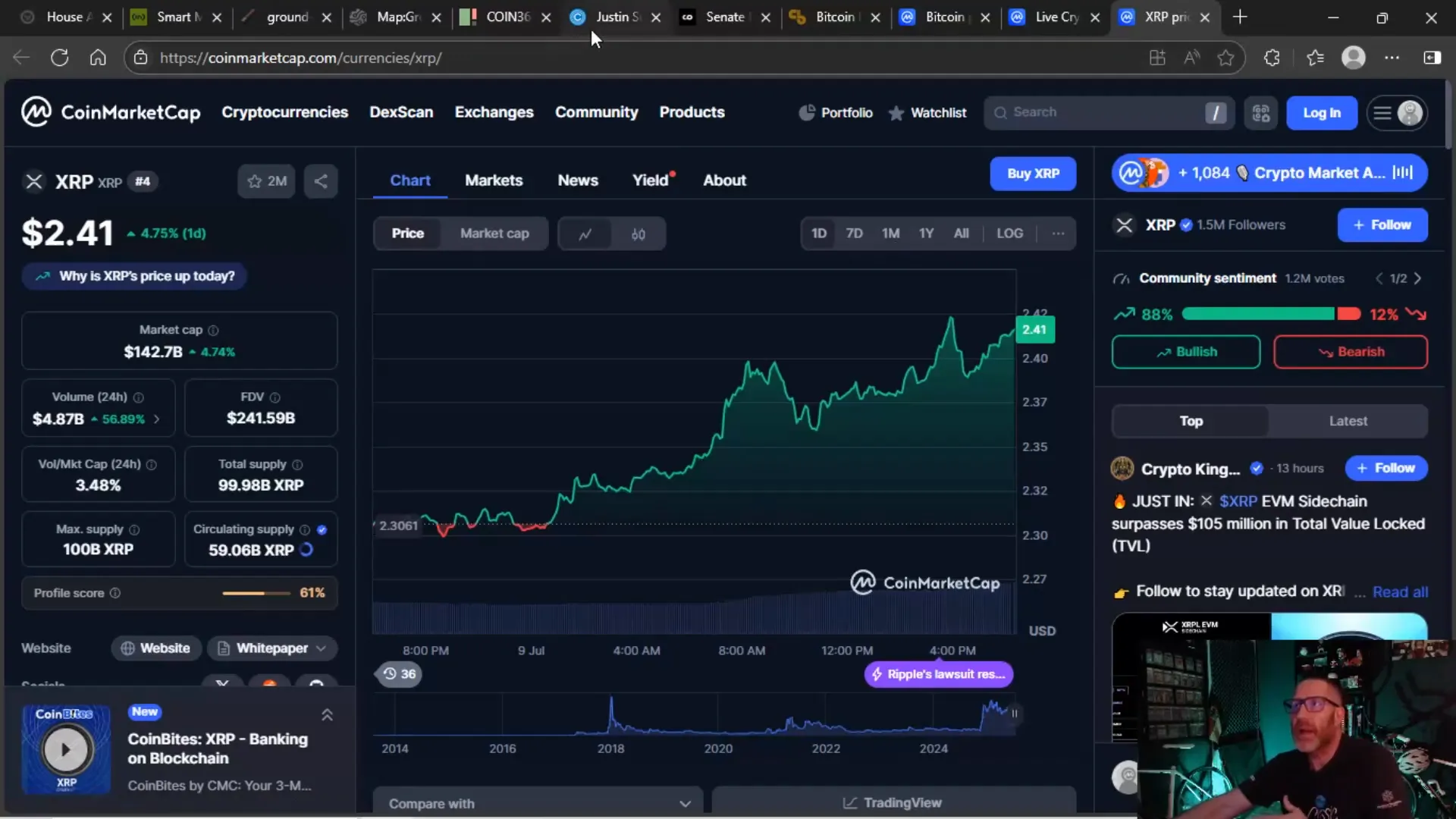Open Cryptocurrencies nav menu

284,112
